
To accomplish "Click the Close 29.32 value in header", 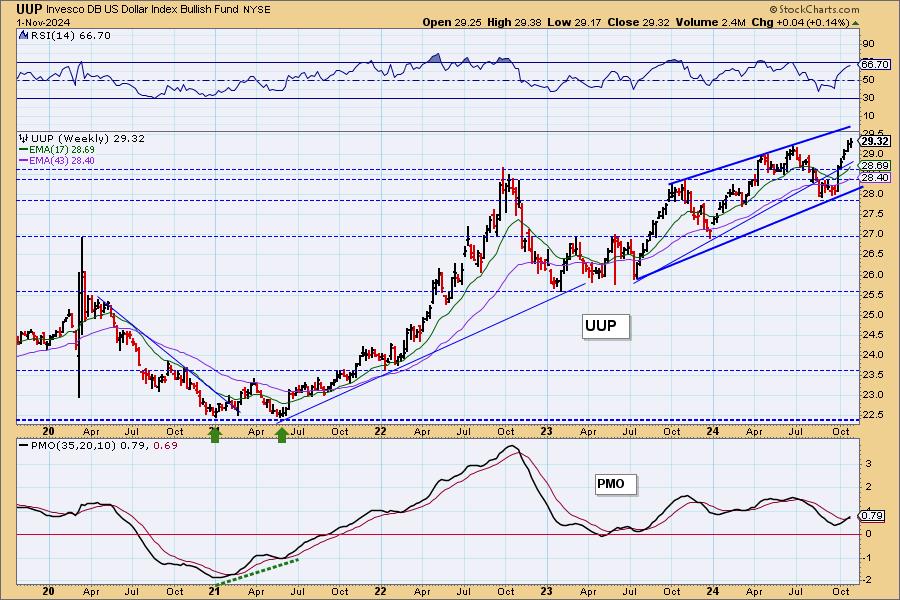I will 639,22.
